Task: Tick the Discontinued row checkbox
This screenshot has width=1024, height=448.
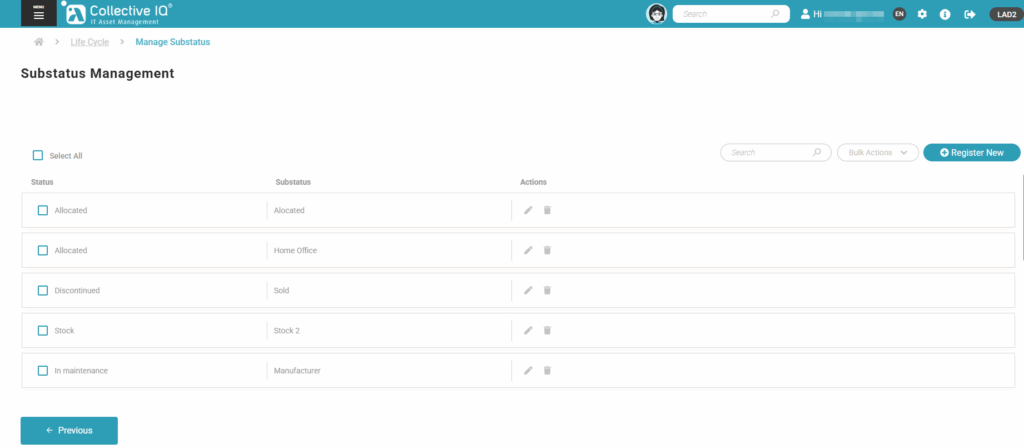Action: (43, 290)
